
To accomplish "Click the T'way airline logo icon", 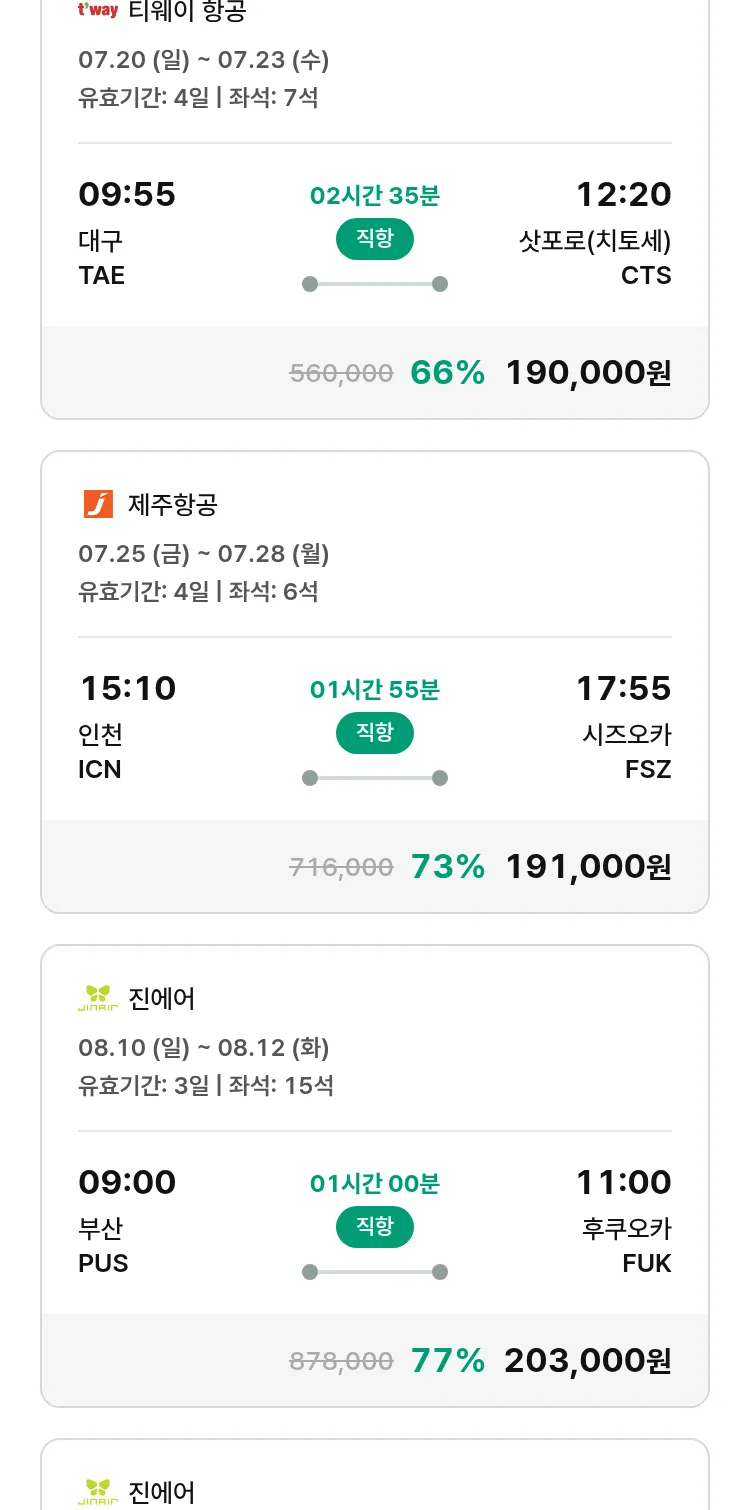I will pyautogui.click(x=98, y=11).
